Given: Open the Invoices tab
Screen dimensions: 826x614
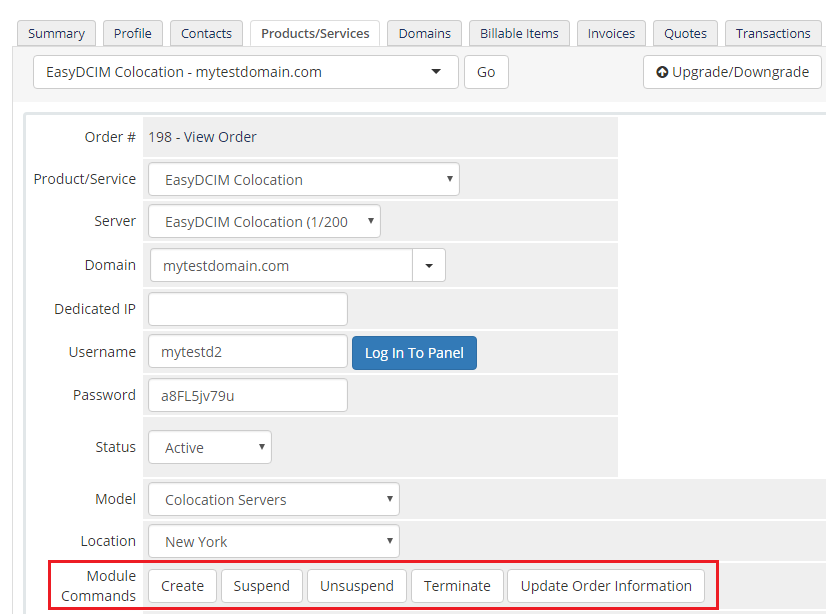Looking at the screenshot, I should click(x=612, y=33).
